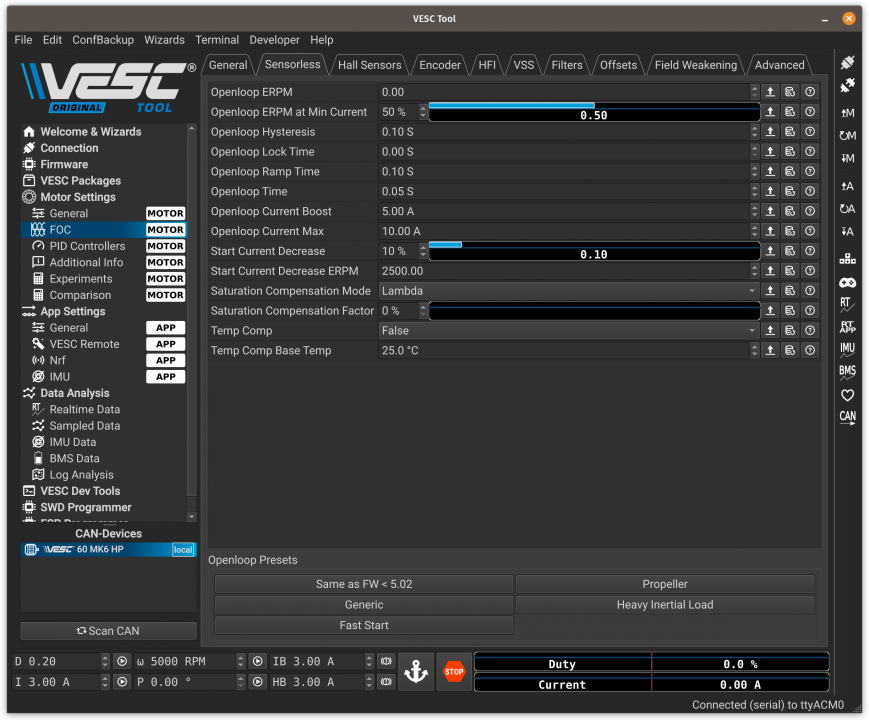The image size is (869, 720).
Task: Toggle BMS data streaming icon
Action: click(x=847, y=372)
